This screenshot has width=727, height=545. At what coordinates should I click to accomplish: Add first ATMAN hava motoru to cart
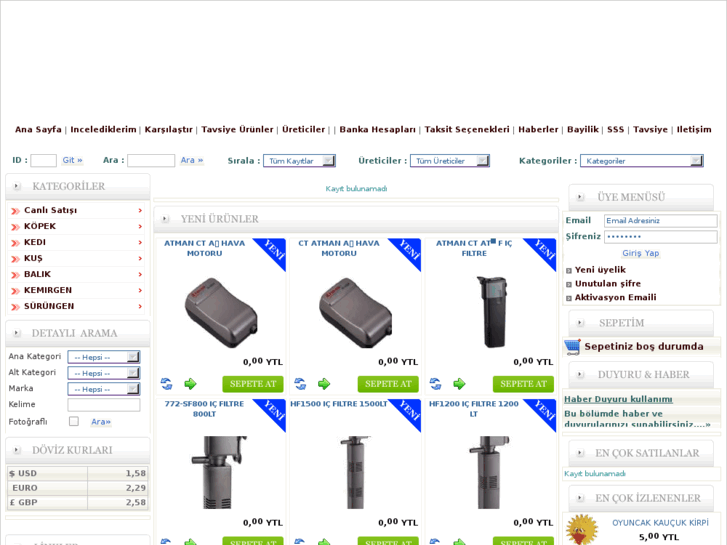coord(253,384)
